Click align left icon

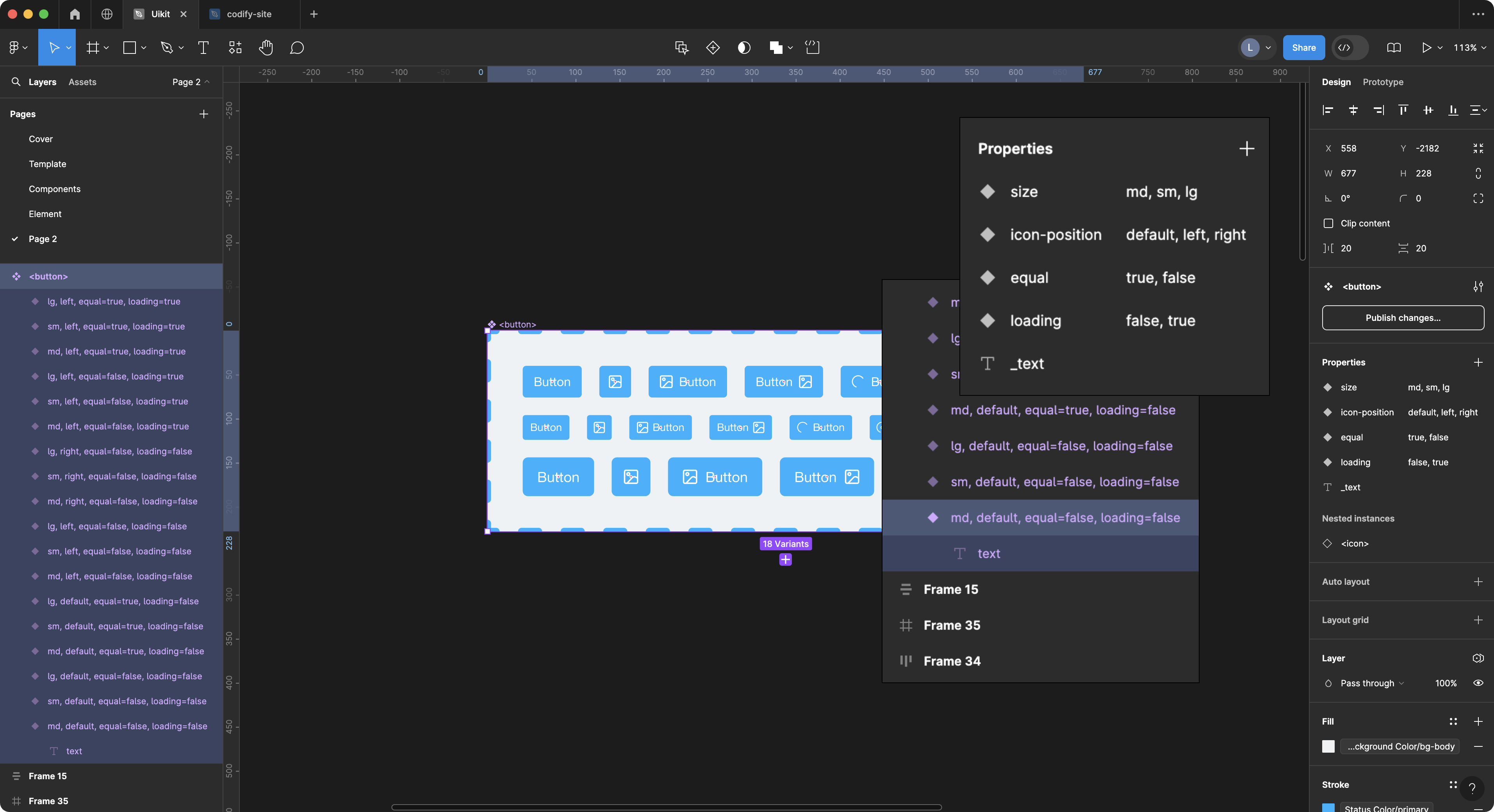click(x=1328, y=110)
